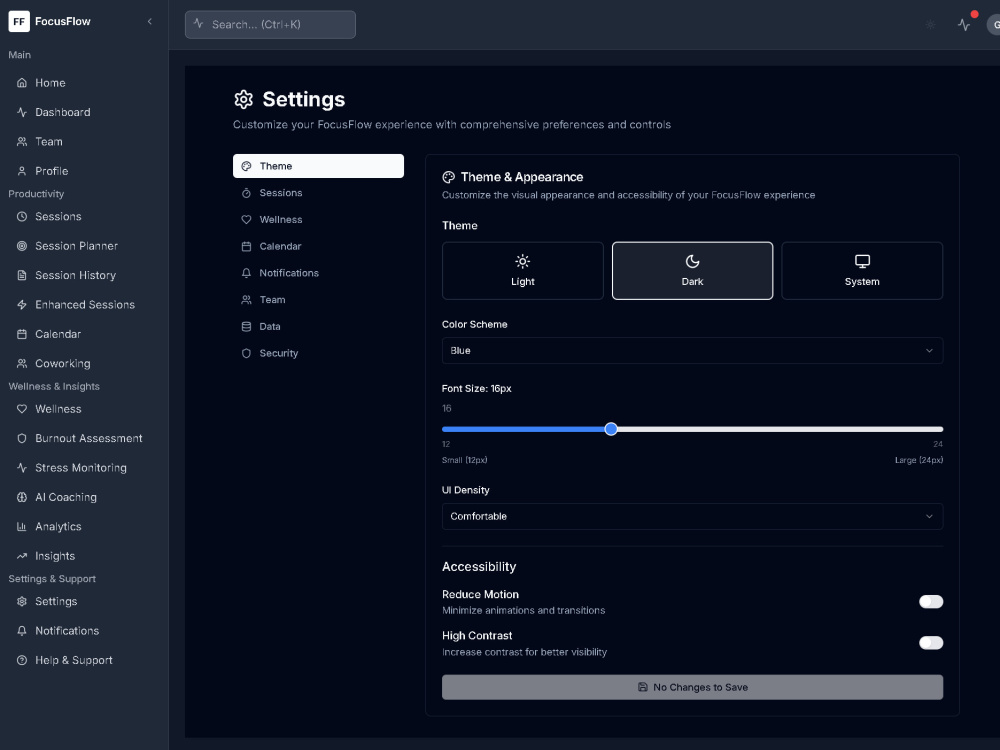Click the Insights trending arrow icon

pos(22,555)
